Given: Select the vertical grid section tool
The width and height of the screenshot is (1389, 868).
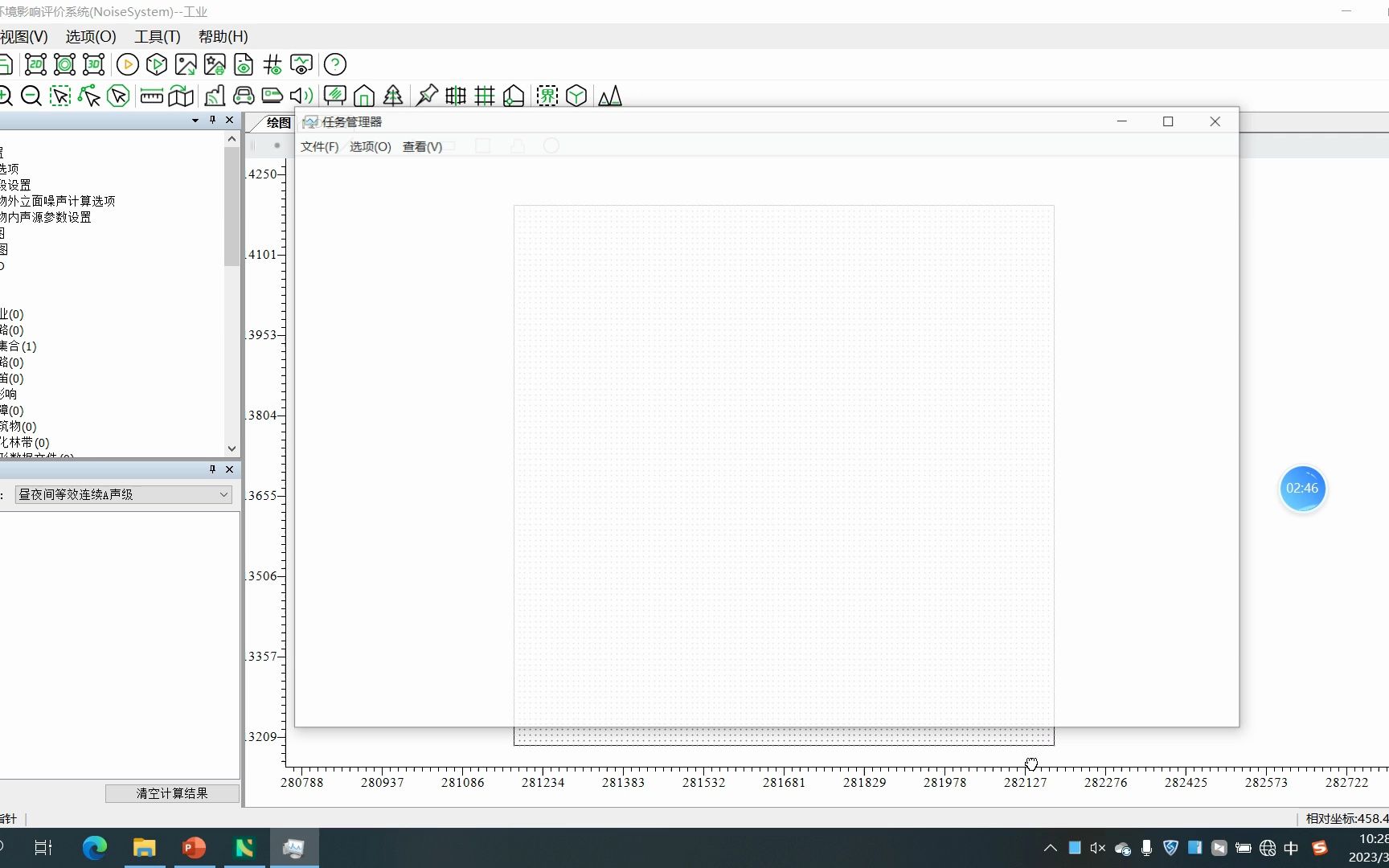Looking at the screenshot, I should (456, 96).
